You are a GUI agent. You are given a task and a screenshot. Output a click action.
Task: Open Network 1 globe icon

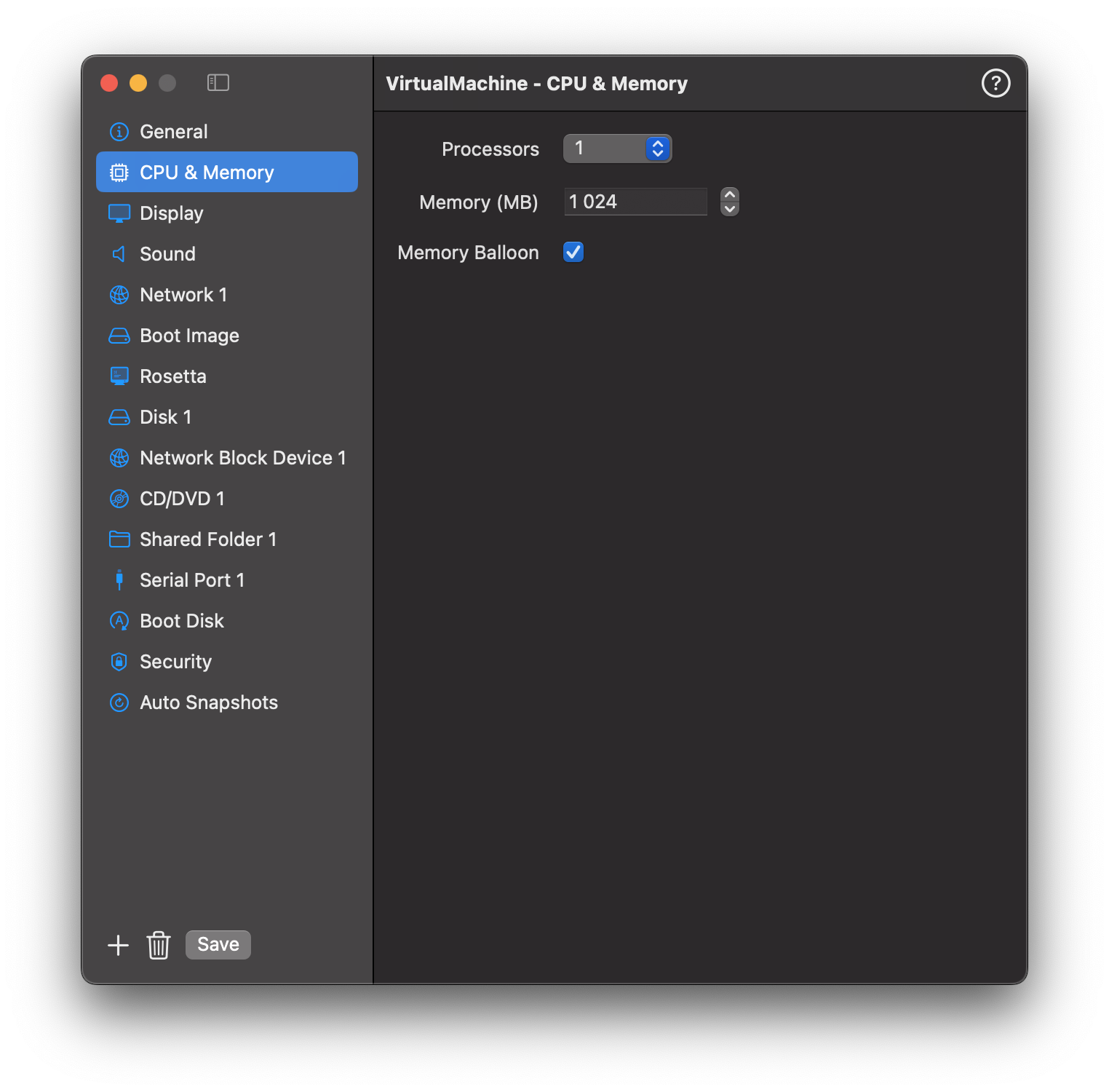click(119, 294)
